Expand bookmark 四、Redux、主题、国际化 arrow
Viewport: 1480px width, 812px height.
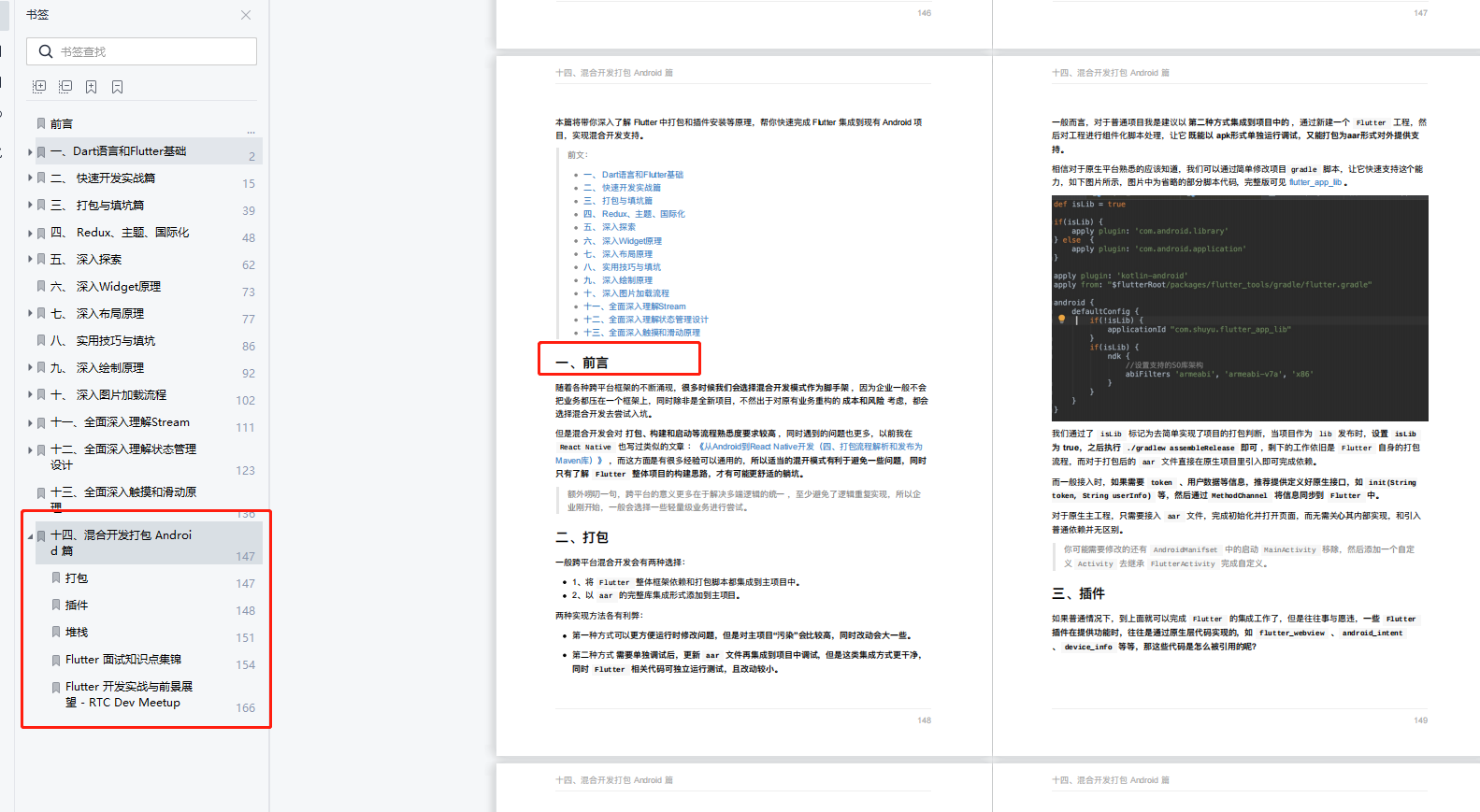(30, 233)
